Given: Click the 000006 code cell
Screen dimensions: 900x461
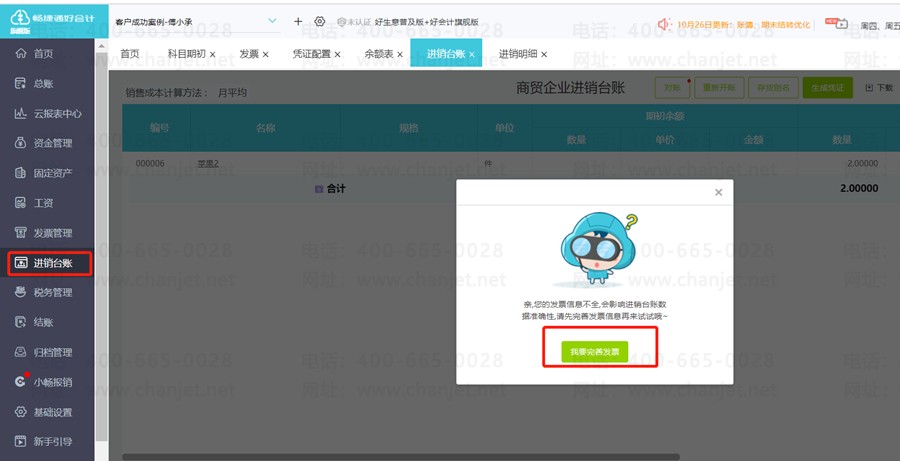Looking at the screenshot, I should pyautogui.click(x=150, y=164).
